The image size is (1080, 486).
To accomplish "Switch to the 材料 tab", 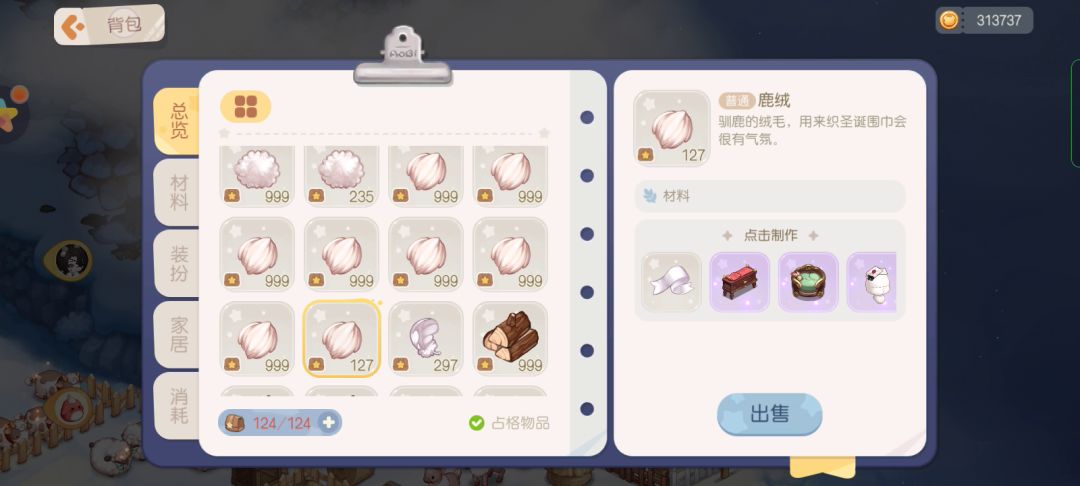I will 178,193.
